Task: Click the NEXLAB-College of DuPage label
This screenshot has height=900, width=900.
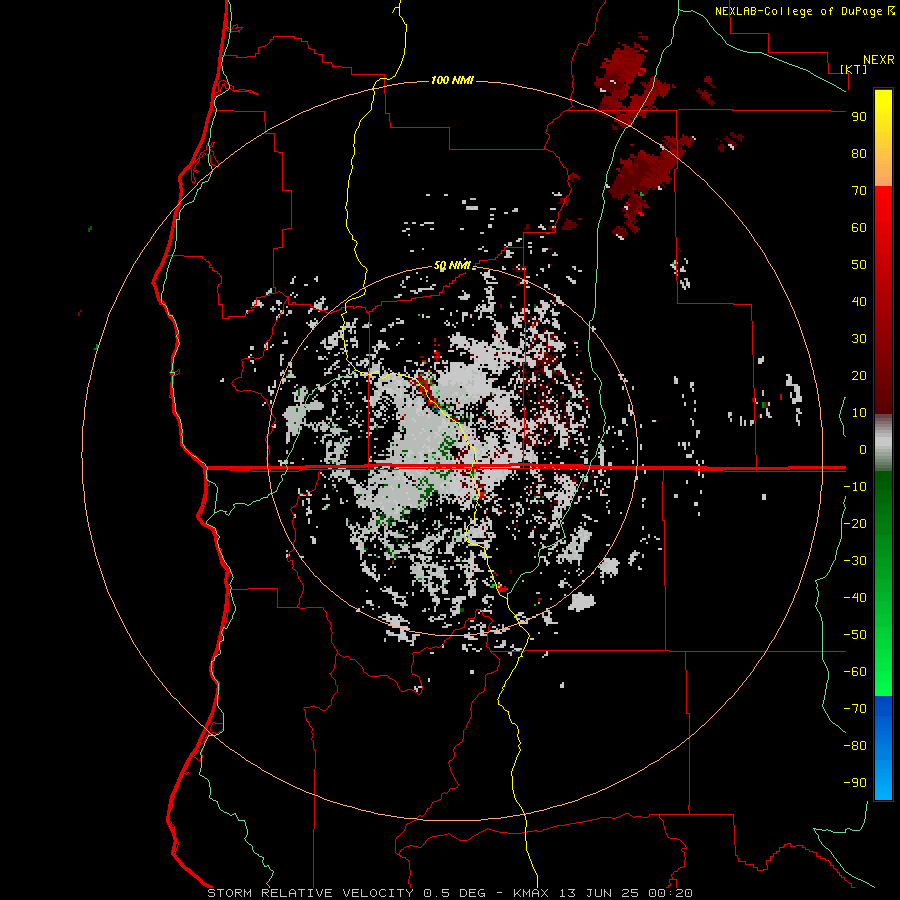Action: click(800, 11)
